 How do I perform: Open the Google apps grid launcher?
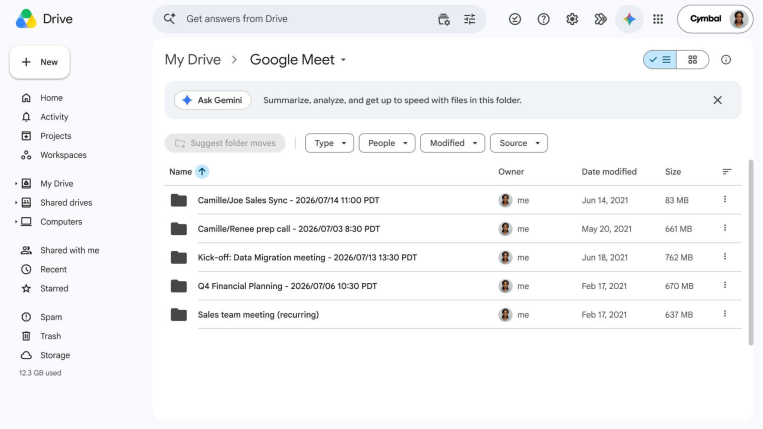pyautogui.click(x=658, y=19)
